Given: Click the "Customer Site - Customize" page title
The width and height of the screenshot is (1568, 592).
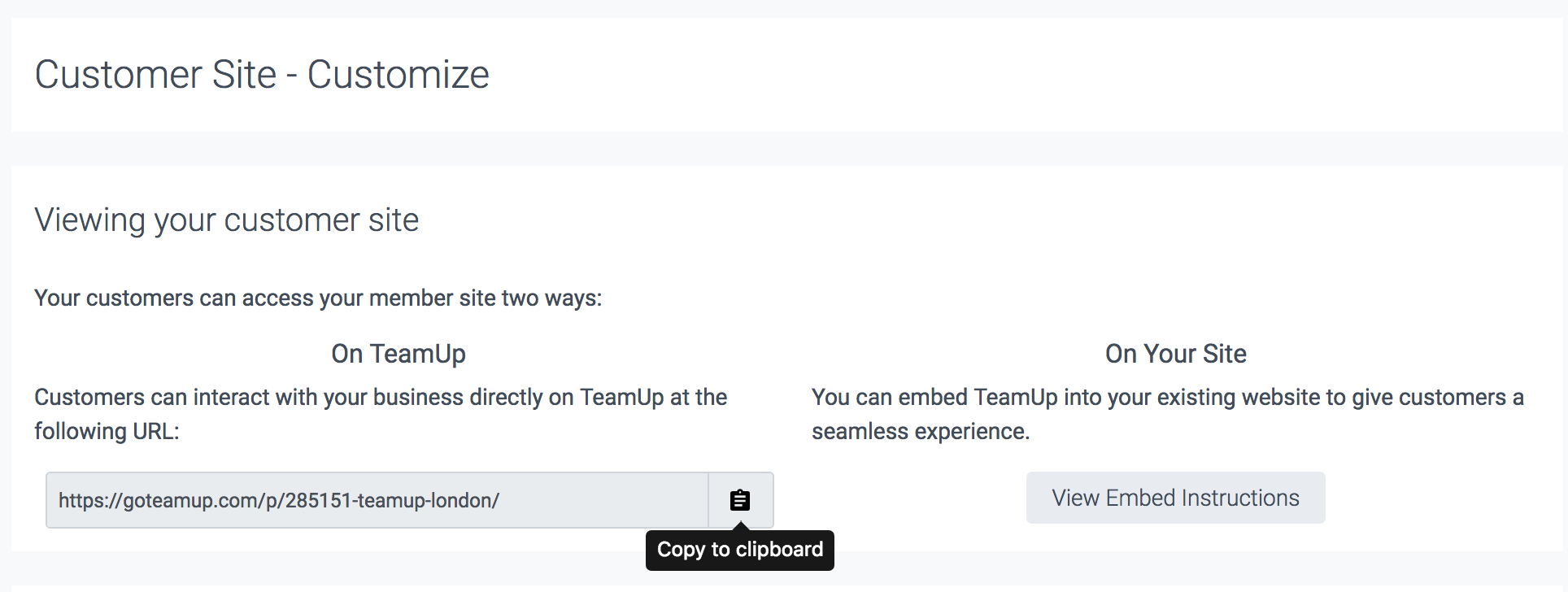Looking at the screenshot, I should click(262, 75).
